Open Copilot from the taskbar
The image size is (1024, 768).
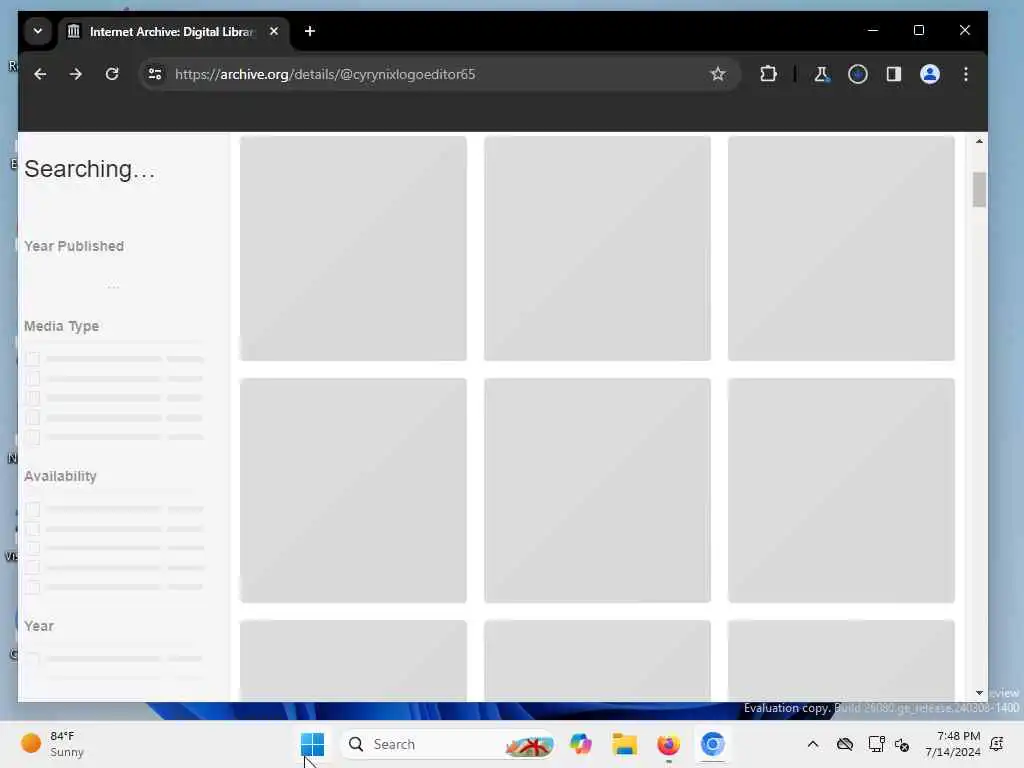[x=581, y=744]
